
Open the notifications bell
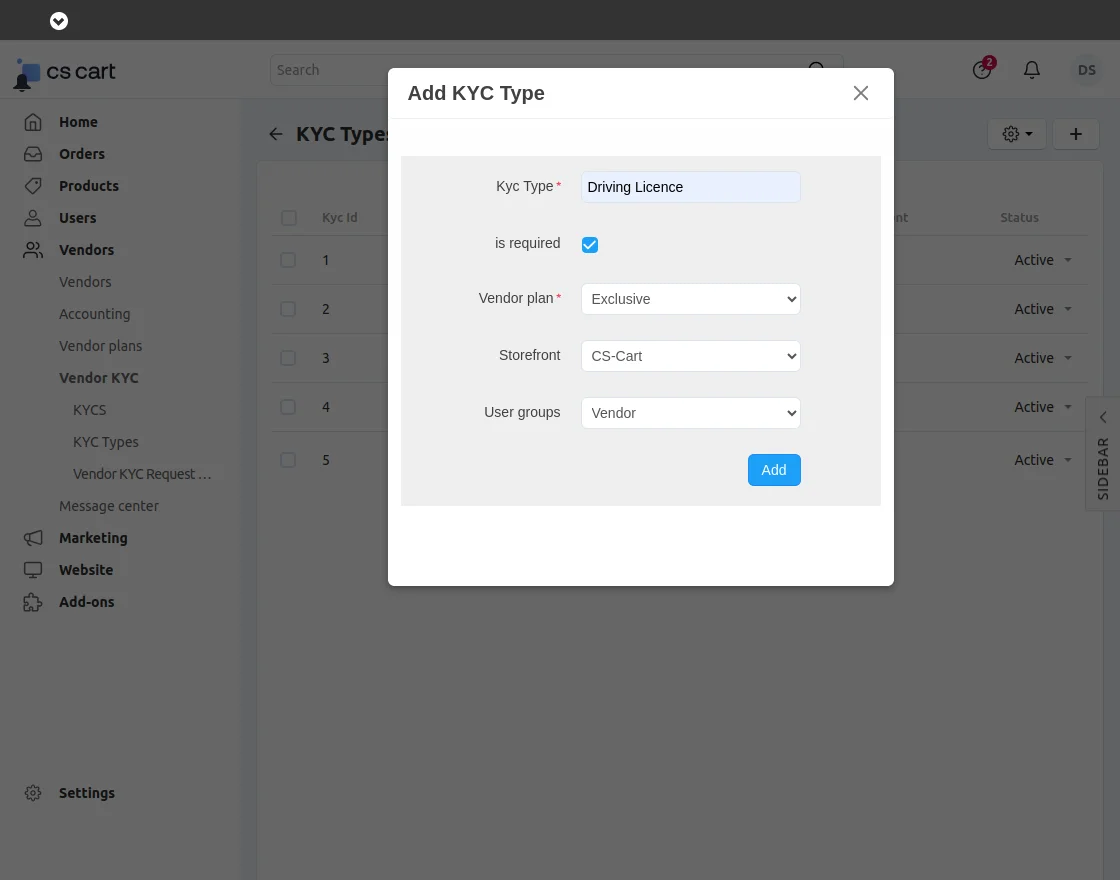(1031, 70)
